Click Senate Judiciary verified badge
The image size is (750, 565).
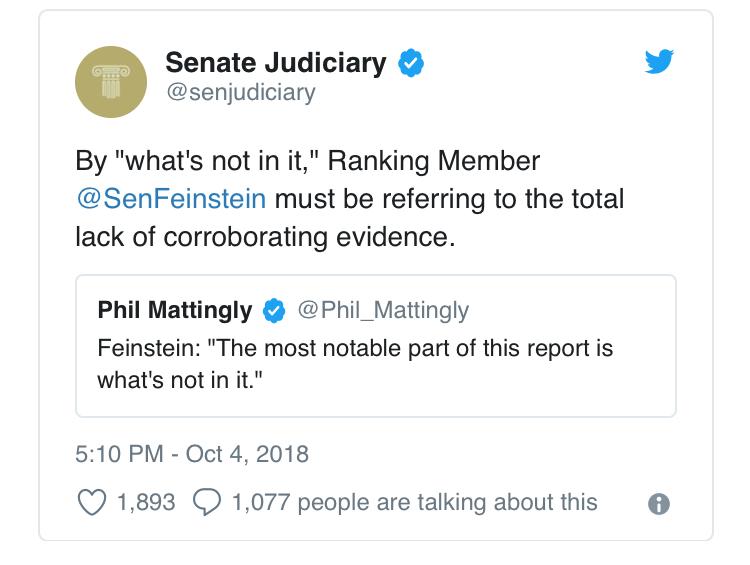pos(411,63)
